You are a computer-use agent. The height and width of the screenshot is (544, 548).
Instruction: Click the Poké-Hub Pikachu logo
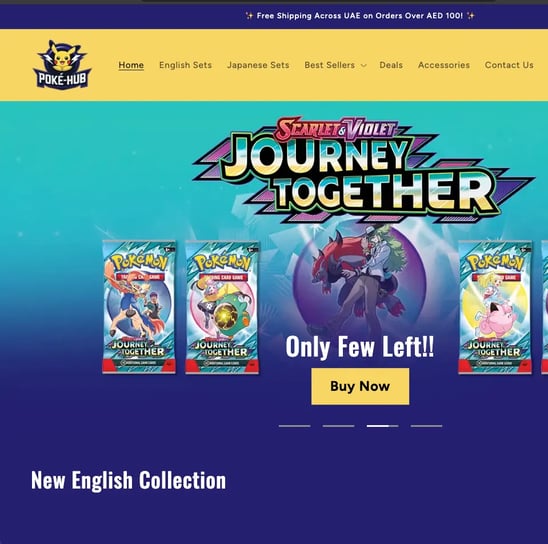pyautogui.click(x=62, y=65)
